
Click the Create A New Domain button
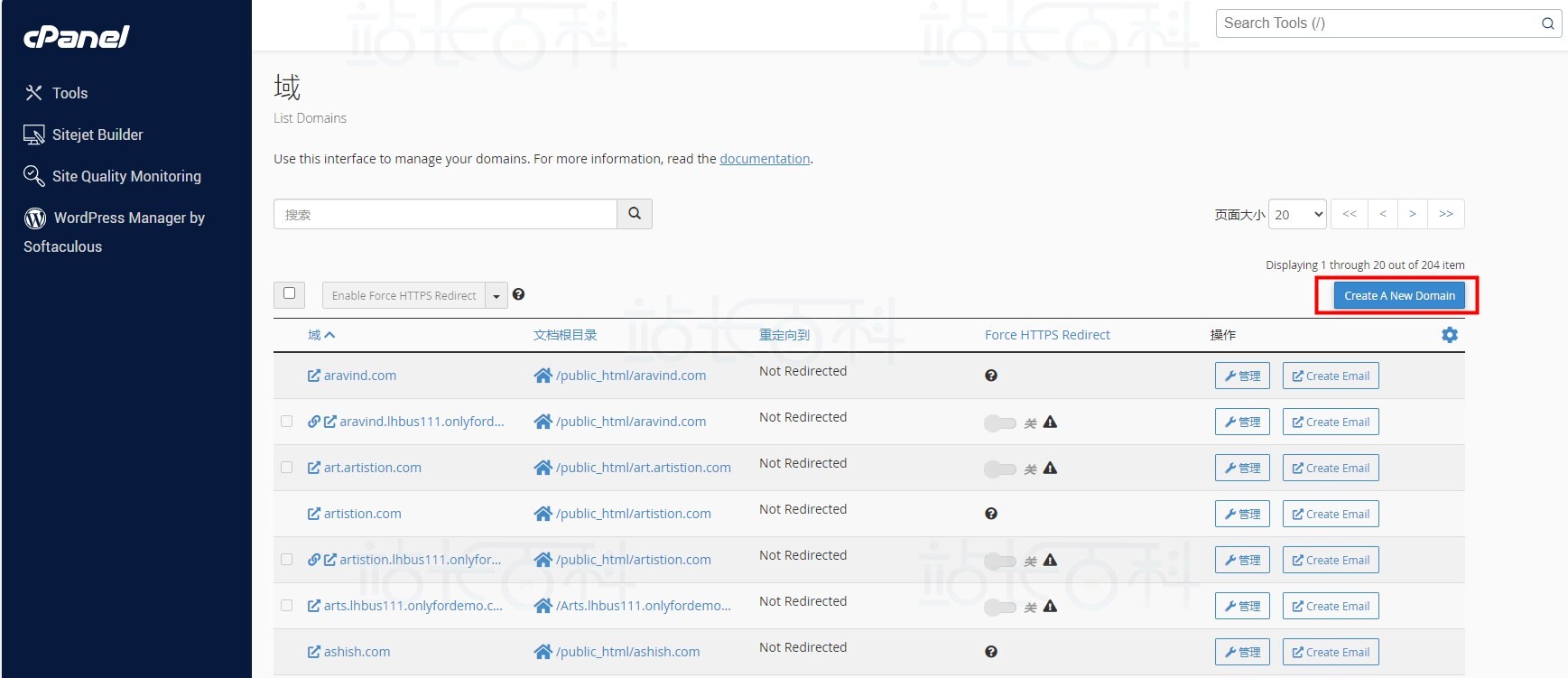(x=1398, y=296)
